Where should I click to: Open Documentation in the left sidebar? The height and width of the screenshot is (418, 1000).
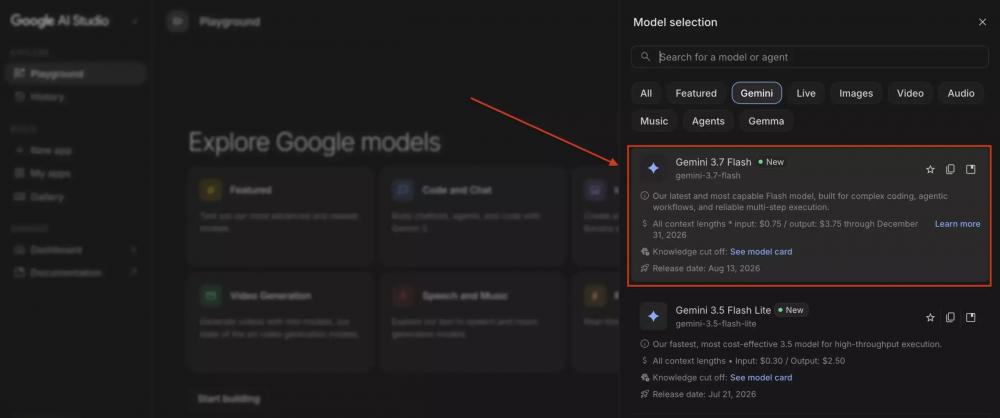pos(75,272)
